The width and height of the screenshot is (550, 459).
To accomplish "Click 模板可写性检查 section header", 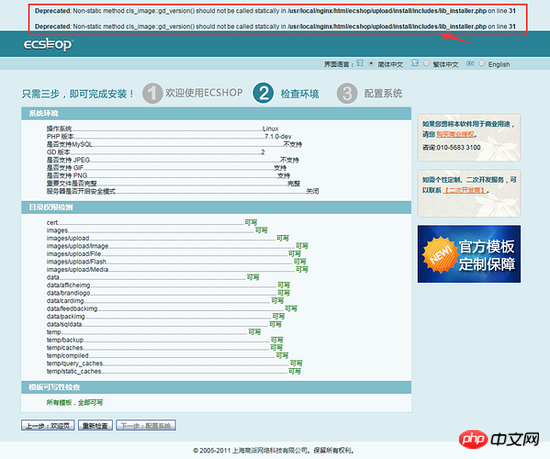I will 216,387.
